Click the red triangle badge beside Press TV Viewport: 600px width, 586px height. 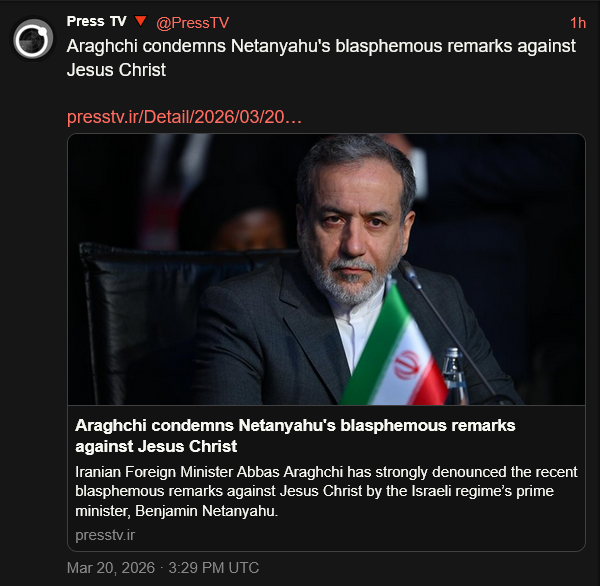tap(141, 21)
